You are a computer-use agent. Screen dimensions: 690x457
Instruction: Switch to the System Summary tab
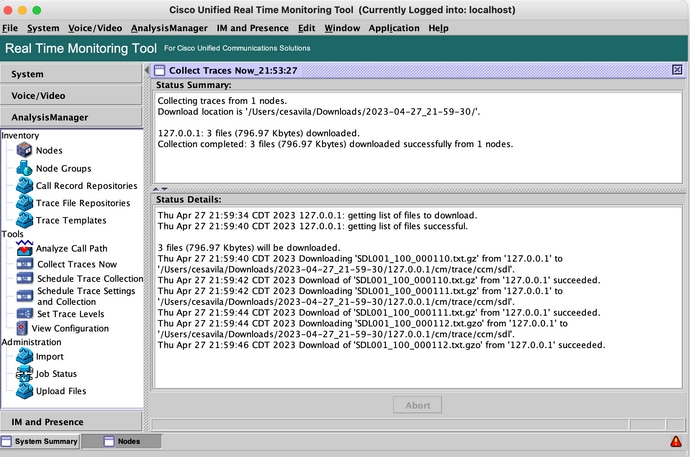[40, 441]
